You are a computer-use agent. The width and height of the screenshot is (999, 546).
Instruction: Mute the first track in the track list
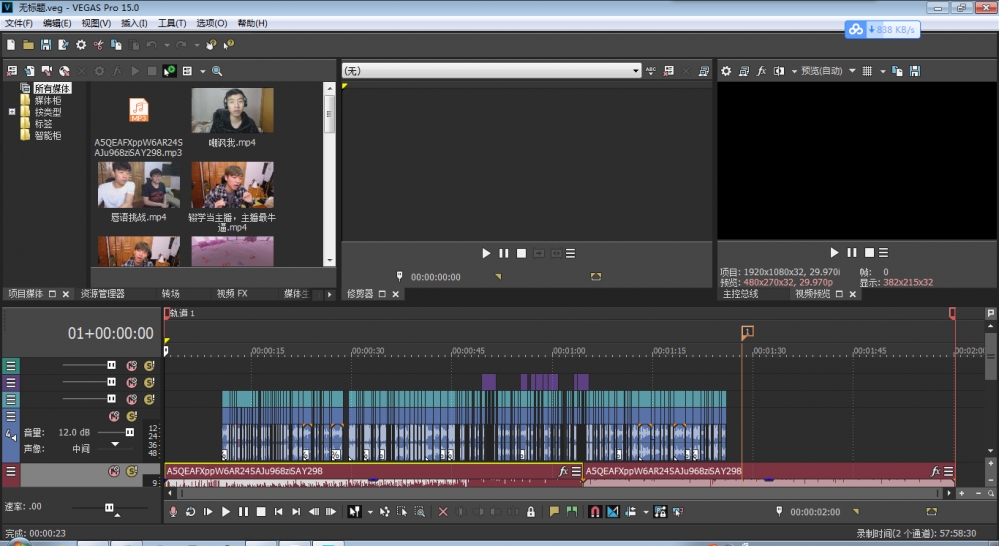coord(131,366)
